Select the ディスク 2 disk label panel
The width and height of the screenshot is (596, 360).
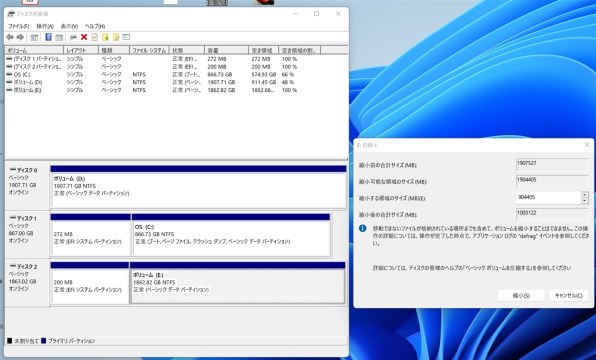[27, 282]
